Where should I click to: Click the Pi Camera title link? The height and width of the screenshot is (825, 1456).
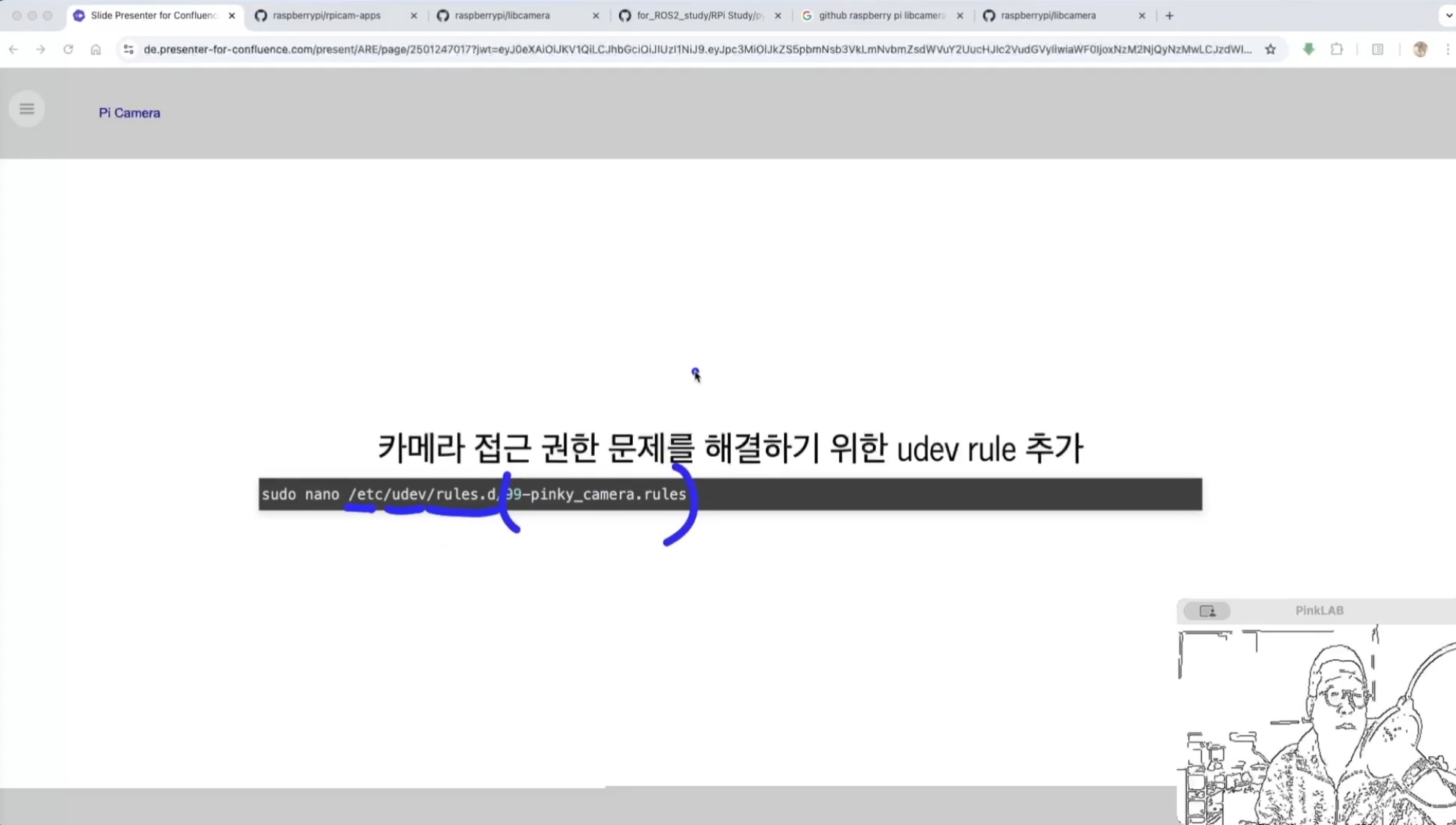(x=129, y=113)
